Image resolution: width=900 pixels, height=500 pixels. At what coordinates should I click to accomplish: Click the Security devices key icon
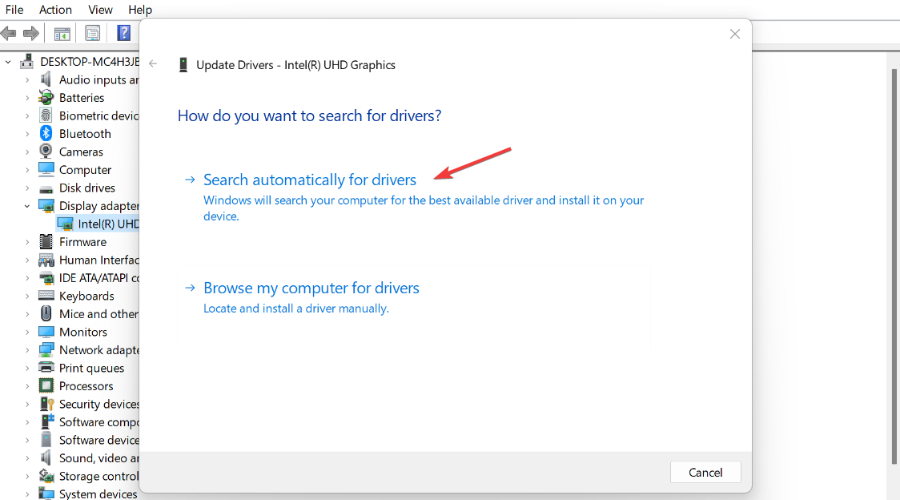pos(46,404)
